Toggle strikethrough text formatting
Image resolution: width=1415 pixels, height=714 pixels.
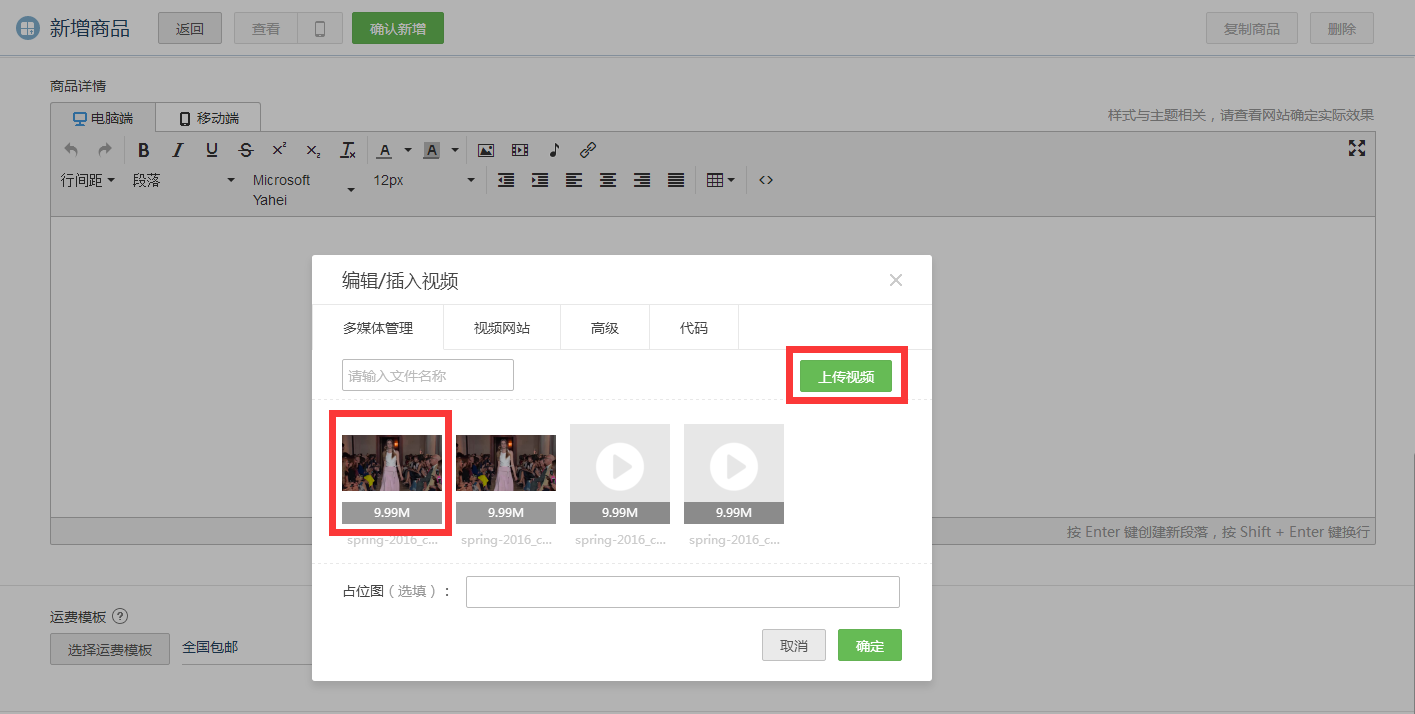coord(246,150)
